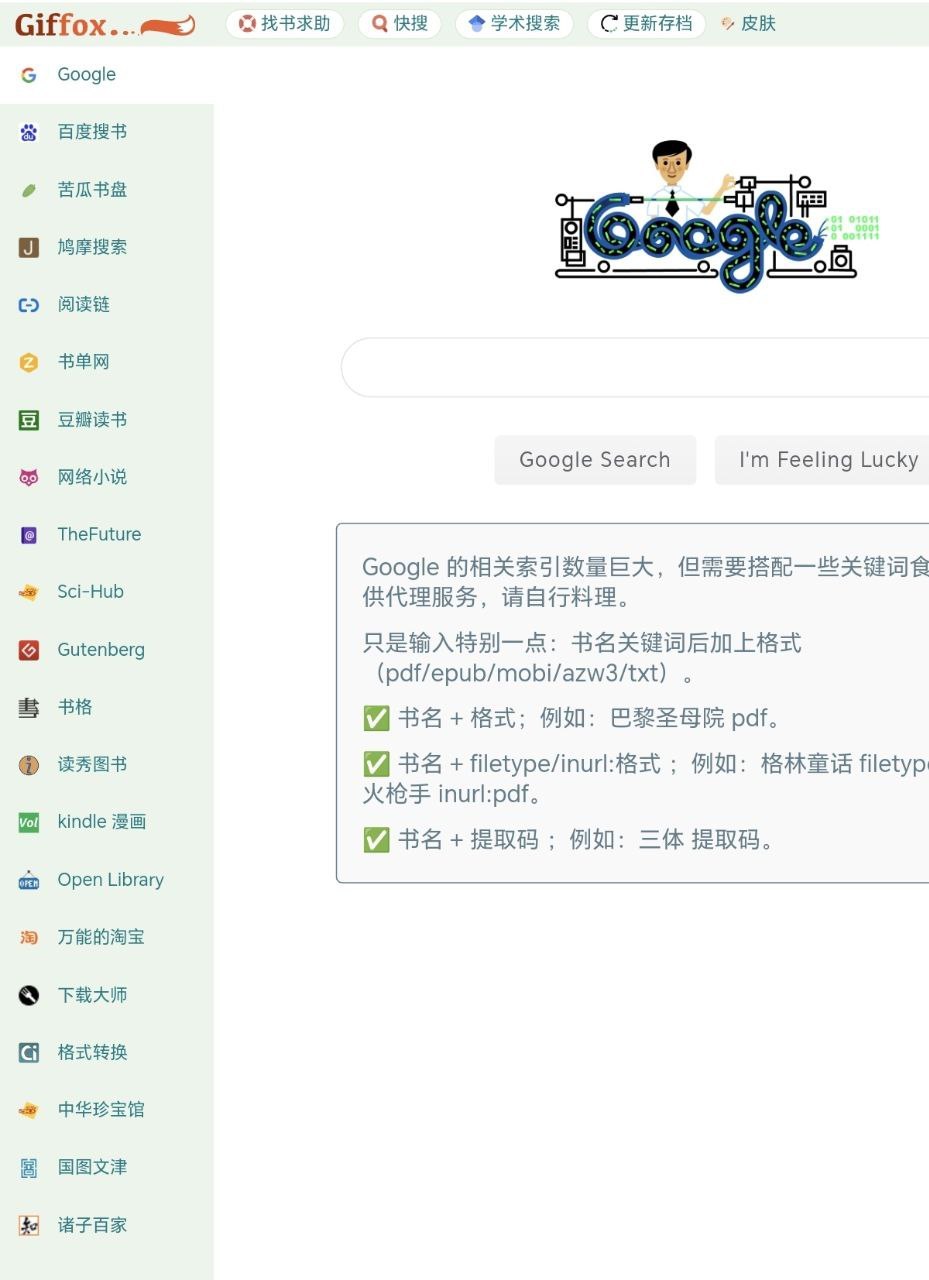Open 万能的淘宝 sidebar entry
Image resolution: width=929 pixels, height=1280 pixels.
[107, 937]
